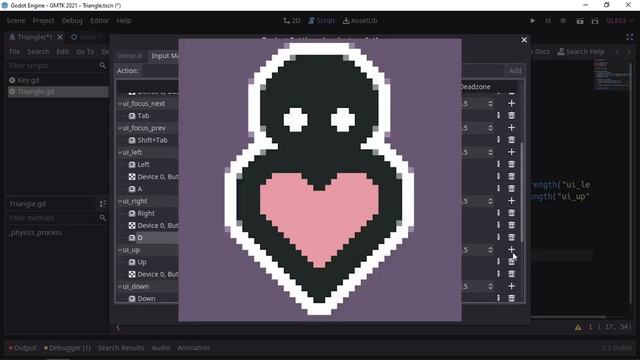Play a custom scene
The image size is (640, 360).
(x=595, y=21)
